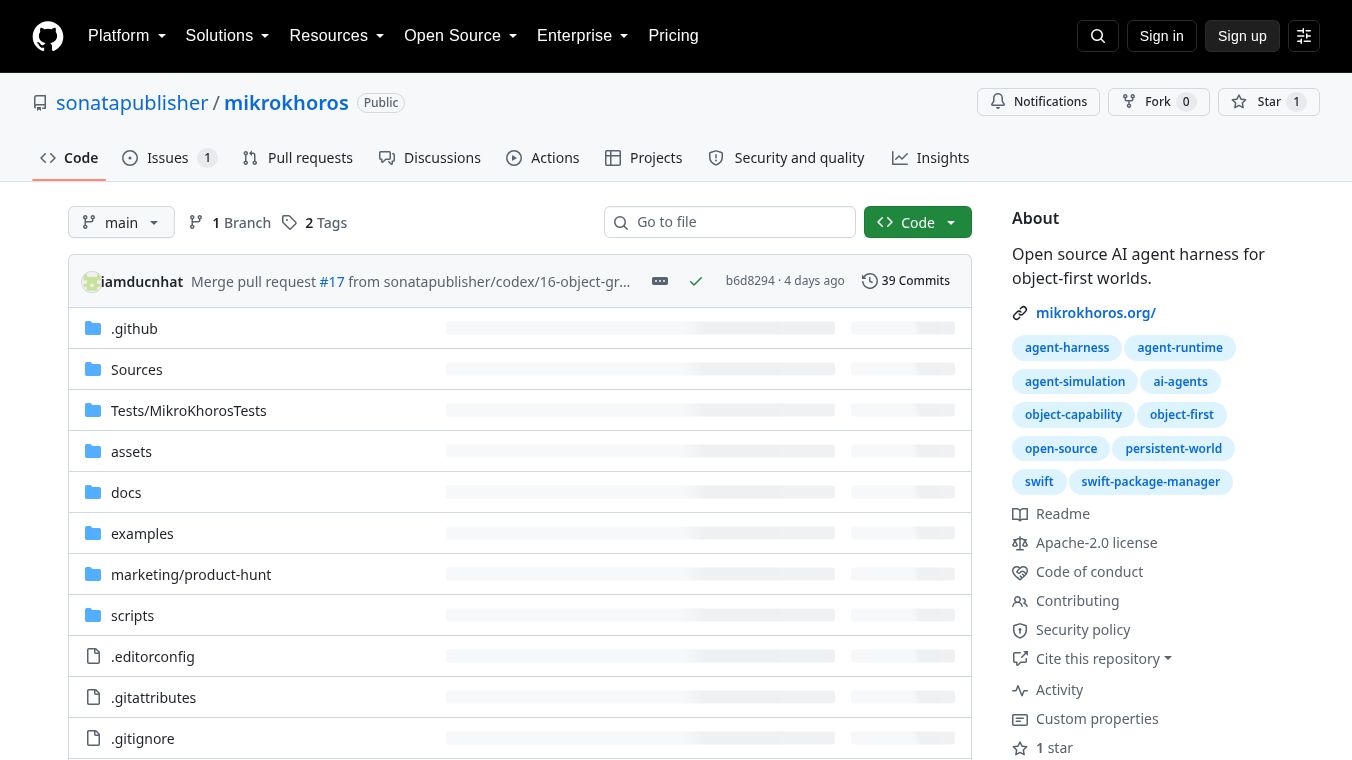Image resolution: width=1352 pixels, height=760 pixels.
Task: Click the Code of conduct heart icon
Action: click(1020, 572)
